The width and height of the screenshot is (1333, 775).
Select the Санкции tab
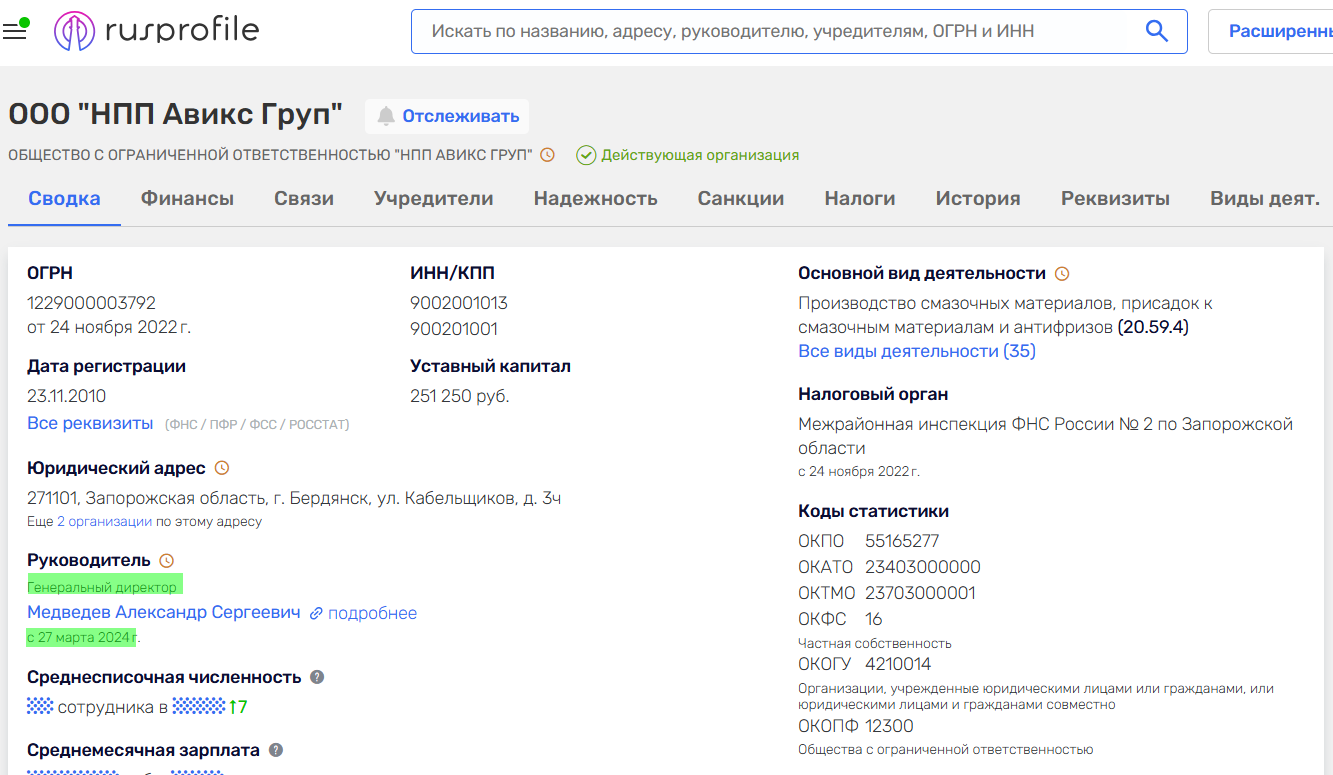pos(740,198)
